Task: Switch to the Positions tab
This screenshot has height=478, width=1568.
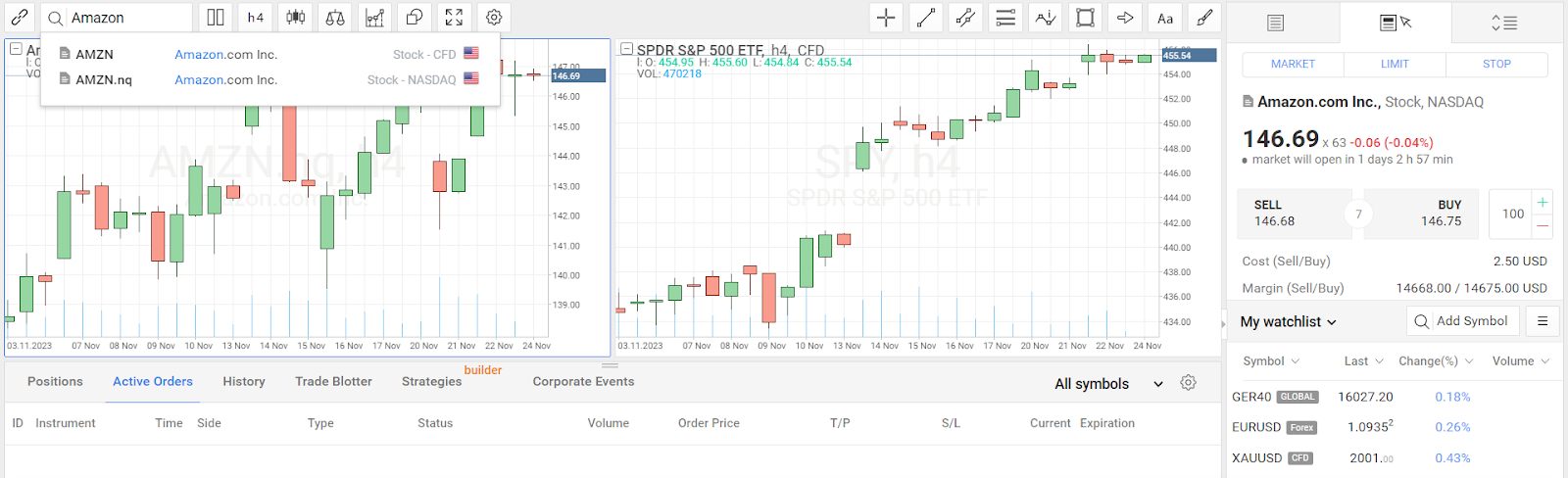Action: (55, 381)
